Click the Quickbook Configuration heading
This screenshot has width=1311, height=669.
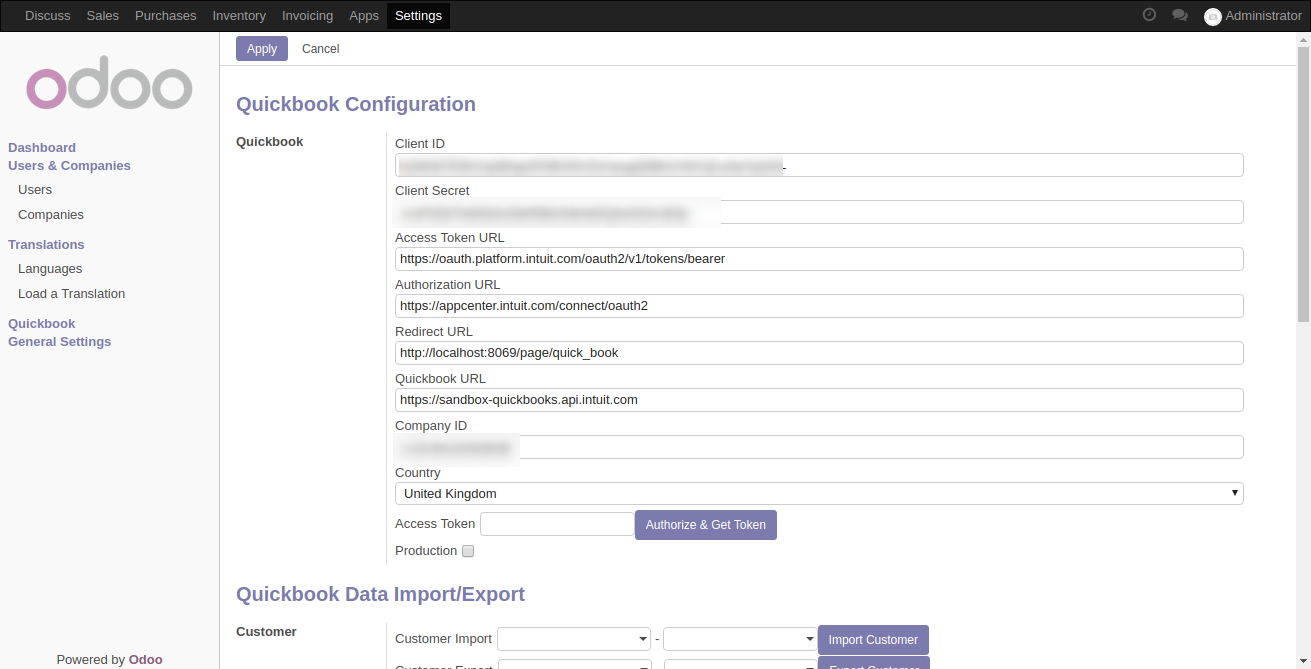pos(356,104)
